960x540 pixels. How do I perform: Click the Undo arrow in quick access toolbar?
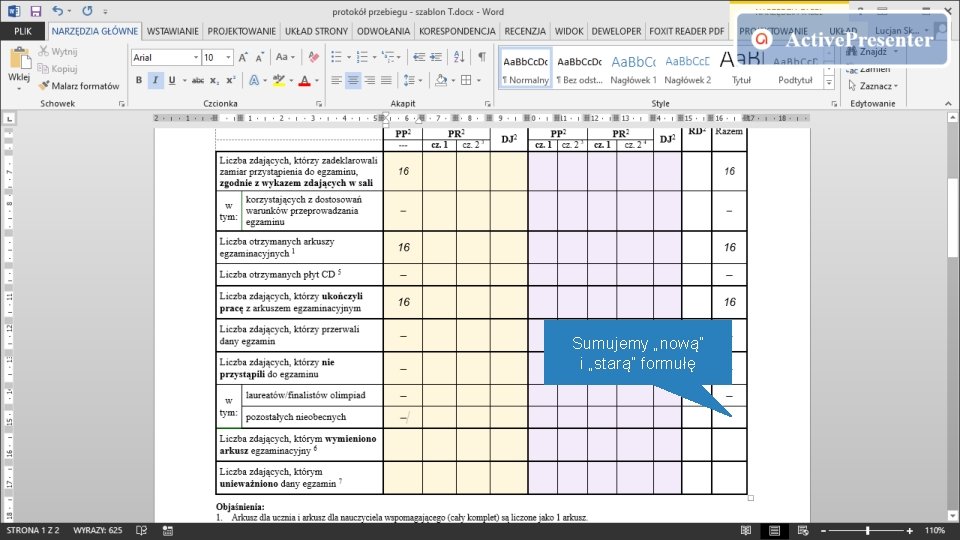58,11
